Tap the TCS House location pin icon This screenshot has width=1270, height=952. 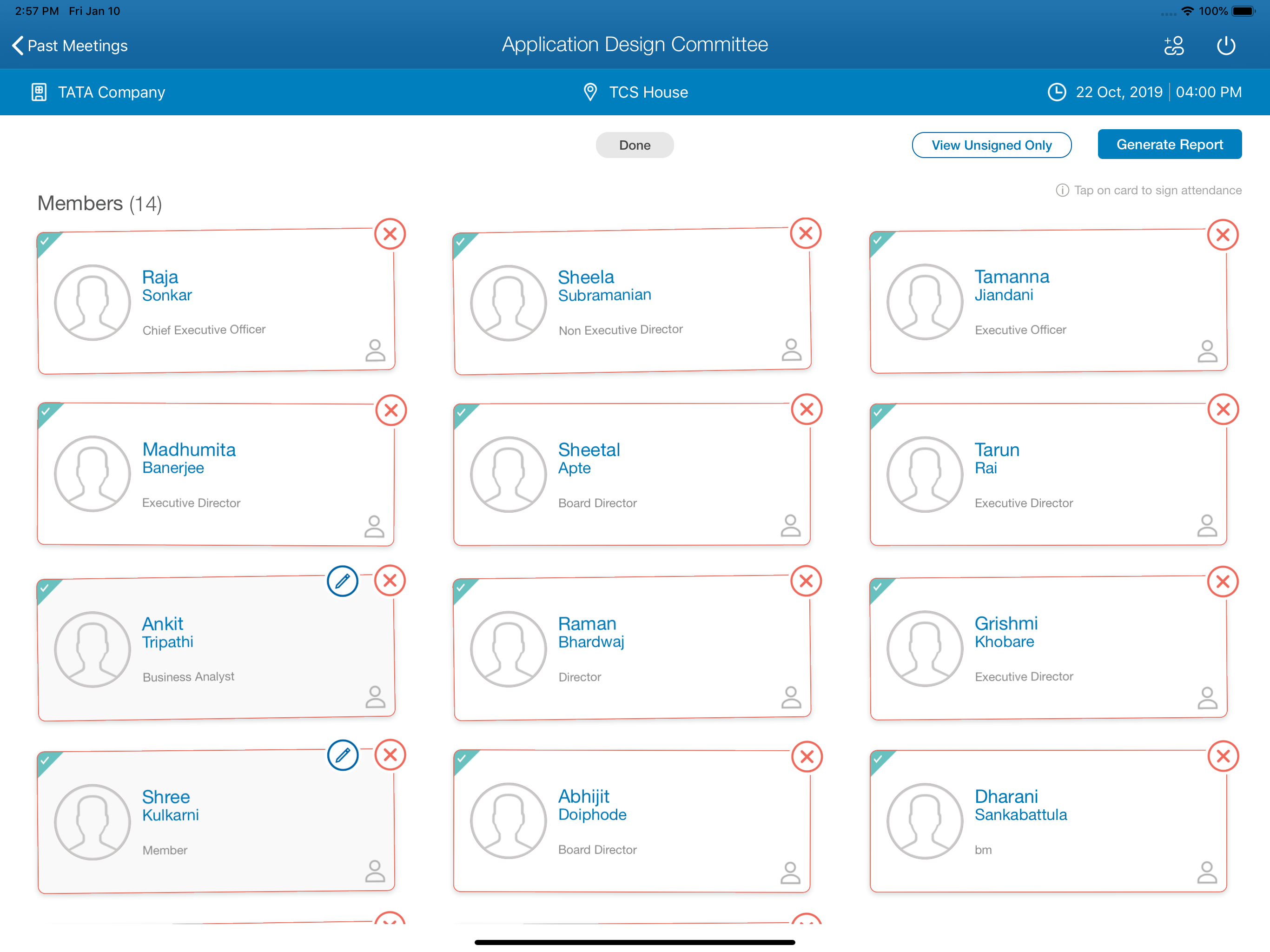589,92
